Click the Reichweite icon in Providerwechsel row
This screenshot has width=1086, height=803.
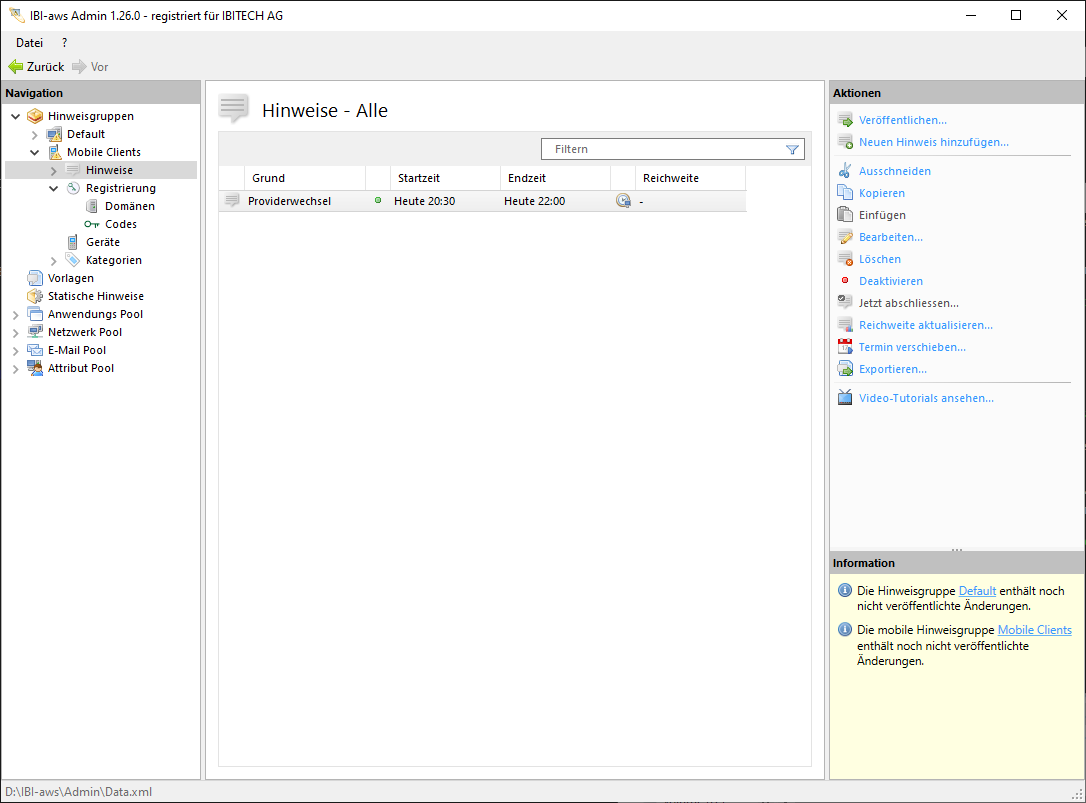pyautogui.click(x=623, y=201)
